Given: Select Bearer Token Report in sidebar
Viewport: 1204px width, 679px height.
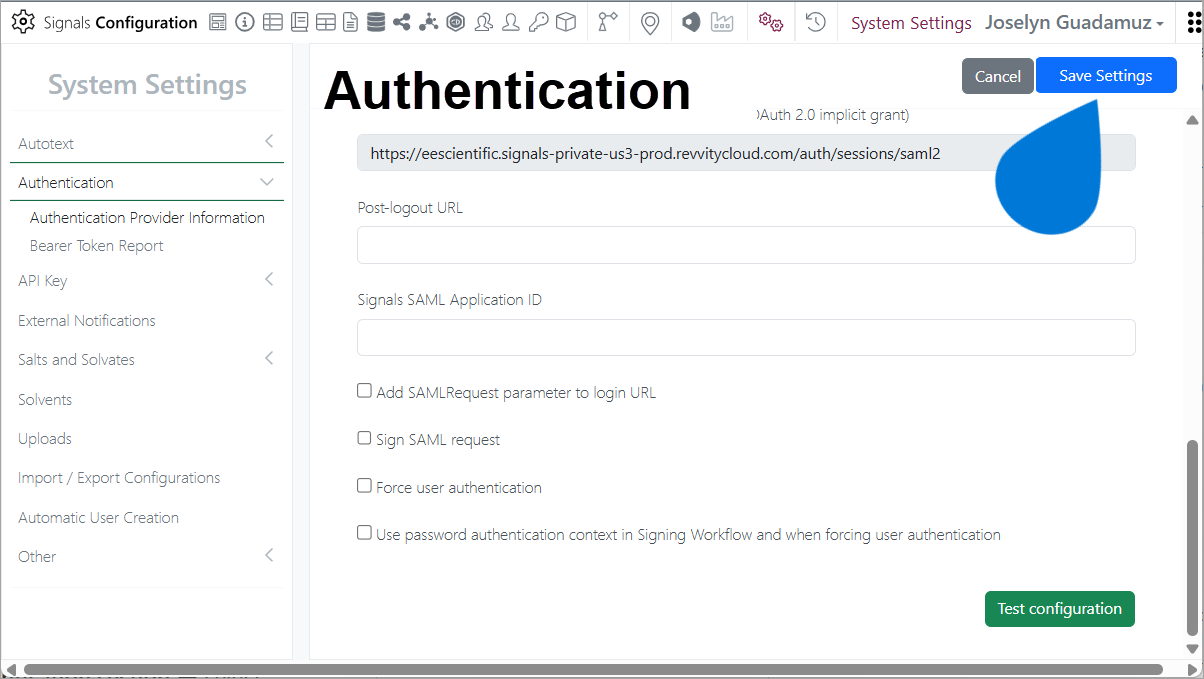Looking at the screenshot, I should point(96,246).
